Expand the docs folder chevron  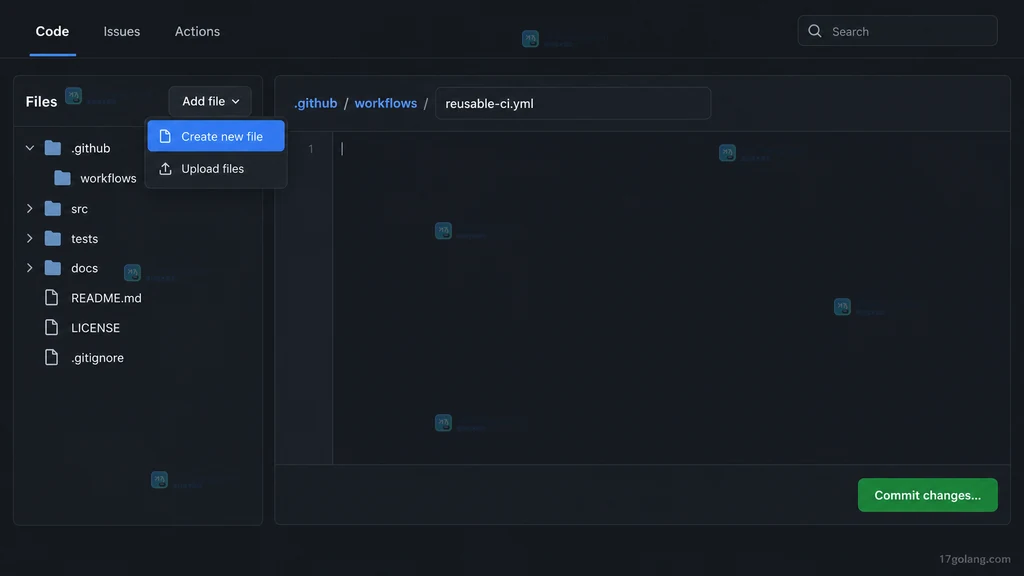pyautogui.click(x=29, y=268)
